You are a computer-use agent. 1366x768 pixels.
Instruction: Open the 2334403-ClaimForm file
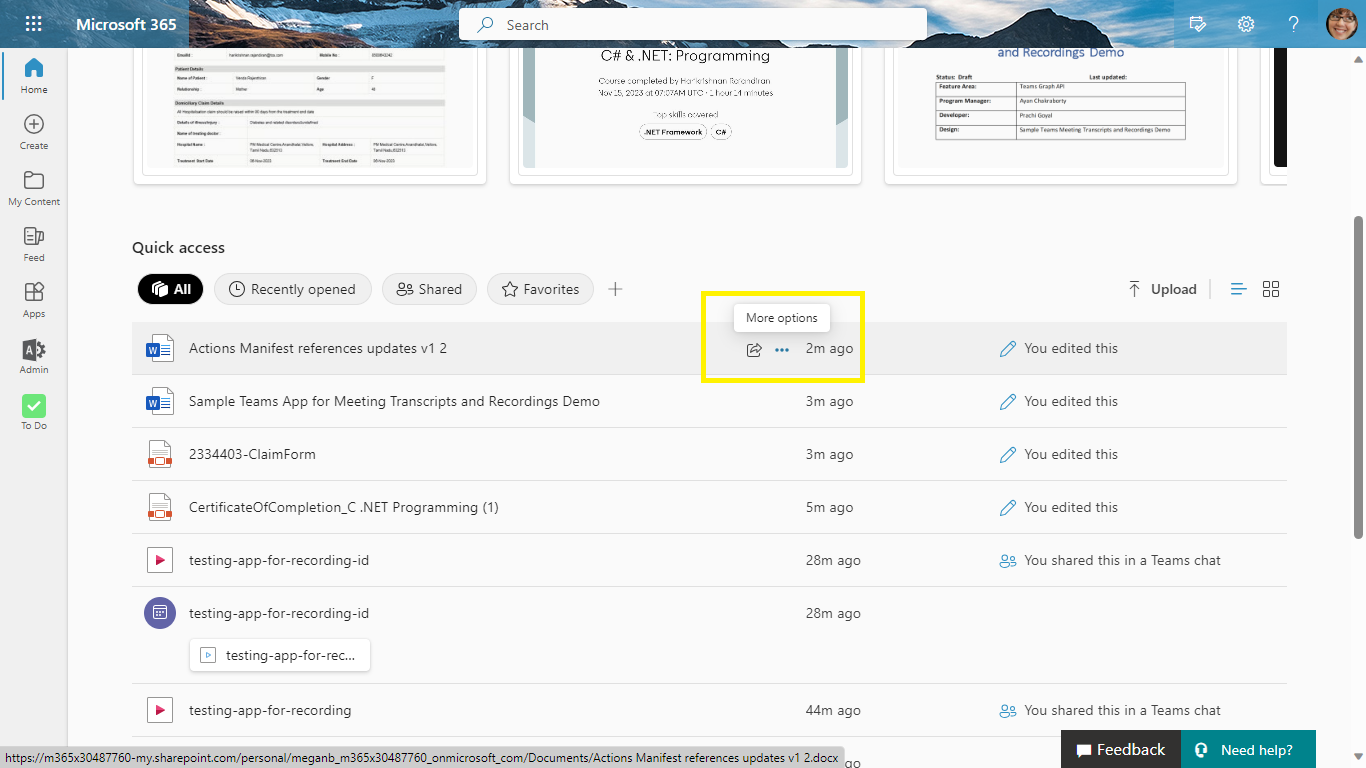(252, 454)
